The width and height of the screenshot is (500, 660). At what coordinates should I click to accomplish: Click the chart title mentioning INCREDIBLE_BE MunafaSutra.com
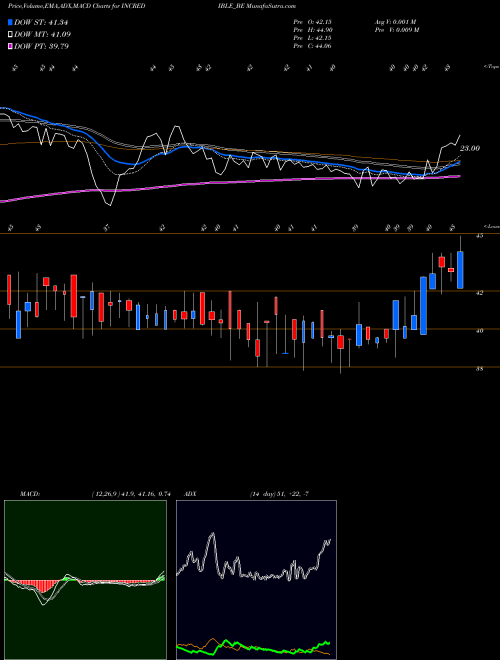[x=152, y=6]
